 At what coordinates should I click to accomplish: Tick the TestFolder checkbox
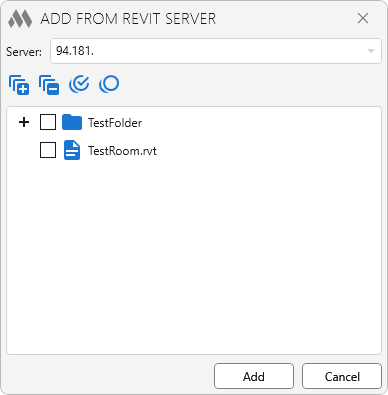pos(48,122)
